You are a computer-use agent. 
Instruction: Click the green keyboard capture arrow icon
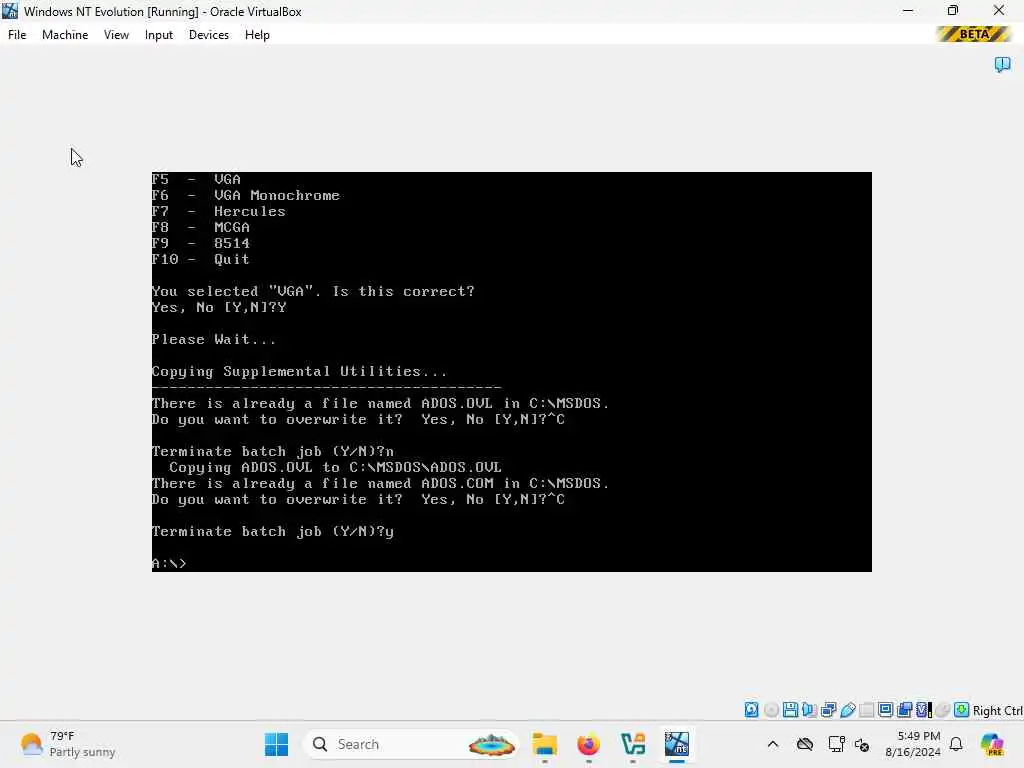click(961, 710)
